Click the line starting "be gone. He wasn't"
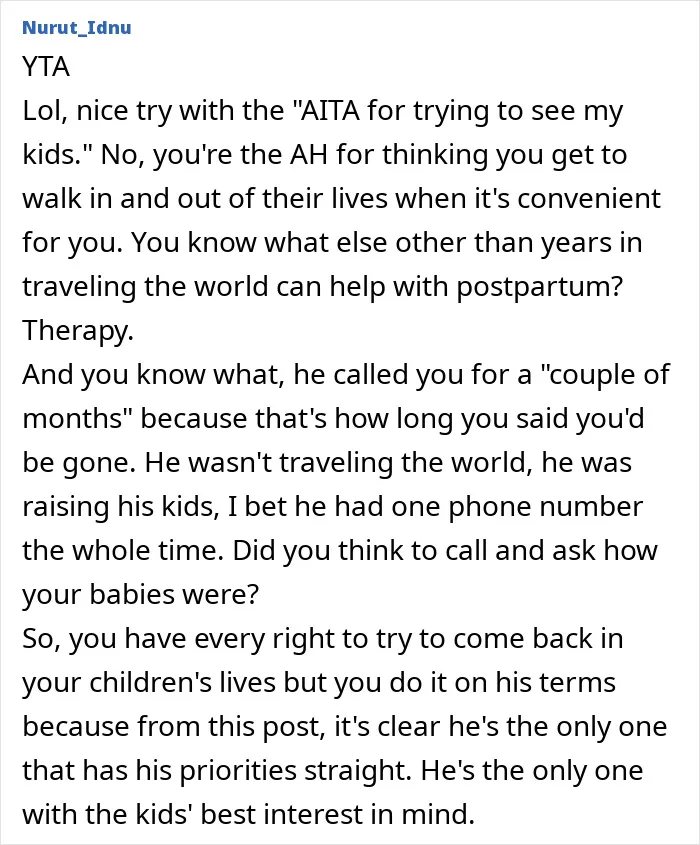 click(327, 462)
